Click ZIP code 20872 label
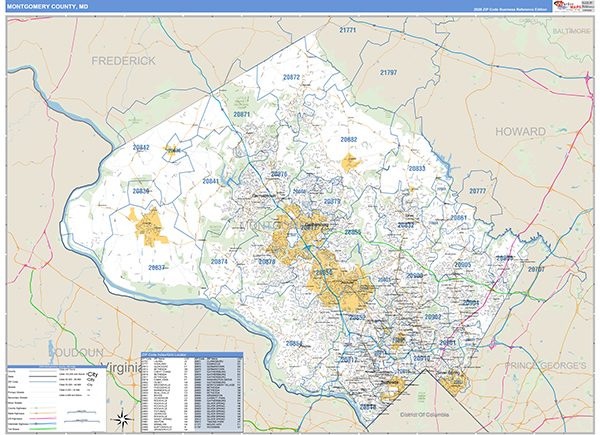The width and height of the screenshot is (600, 435). pos(291,77)
